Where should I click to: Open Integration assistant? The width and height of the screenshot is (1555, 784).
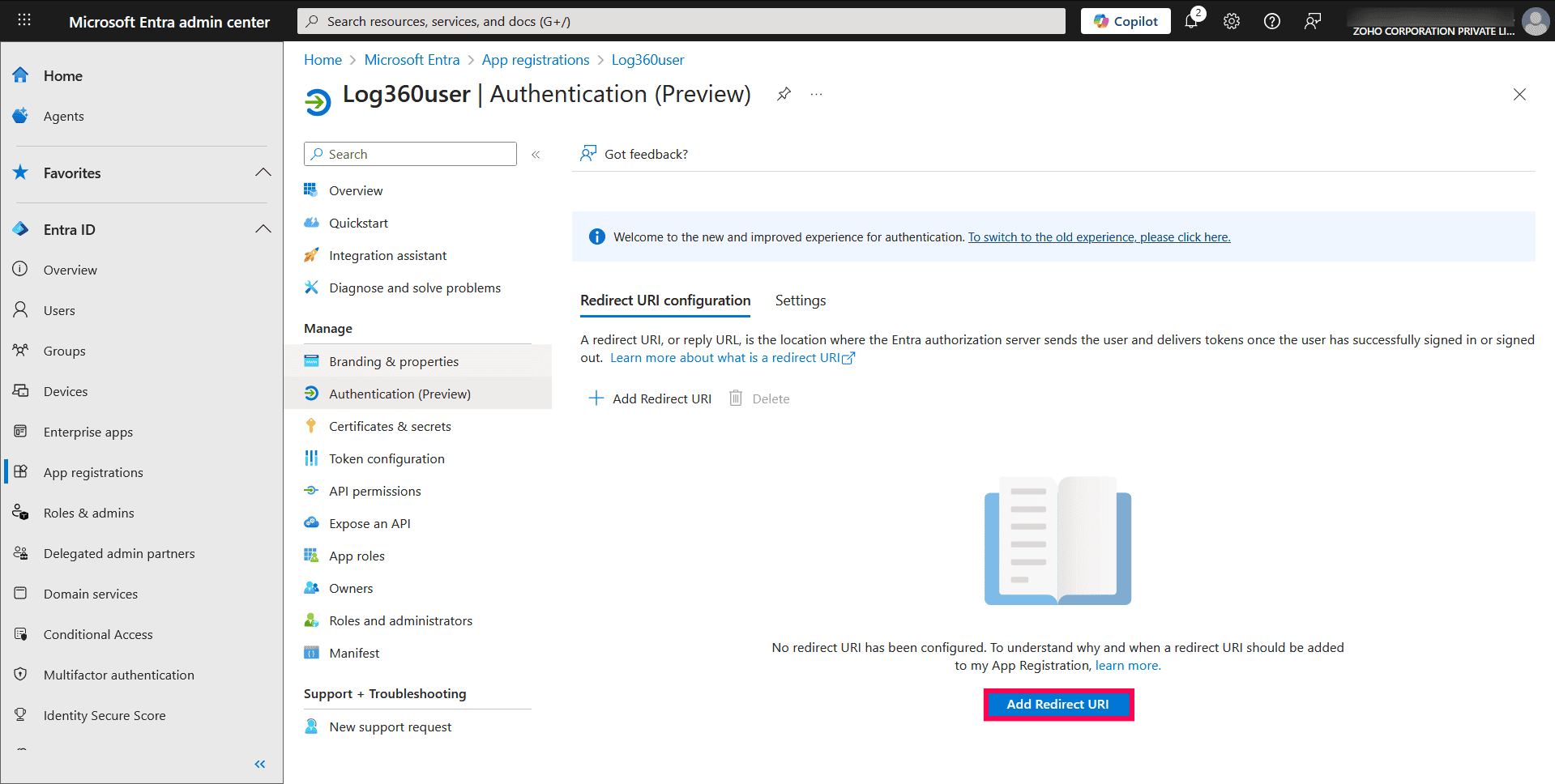[x=387, y=255]
